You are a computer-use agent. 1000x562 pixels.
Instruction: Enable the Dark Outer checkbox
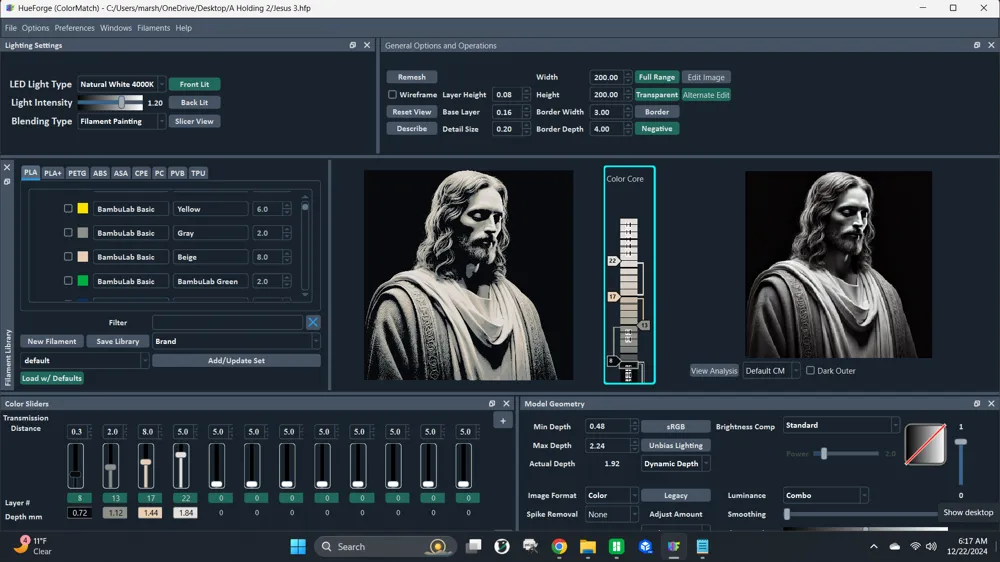[811, 371]
